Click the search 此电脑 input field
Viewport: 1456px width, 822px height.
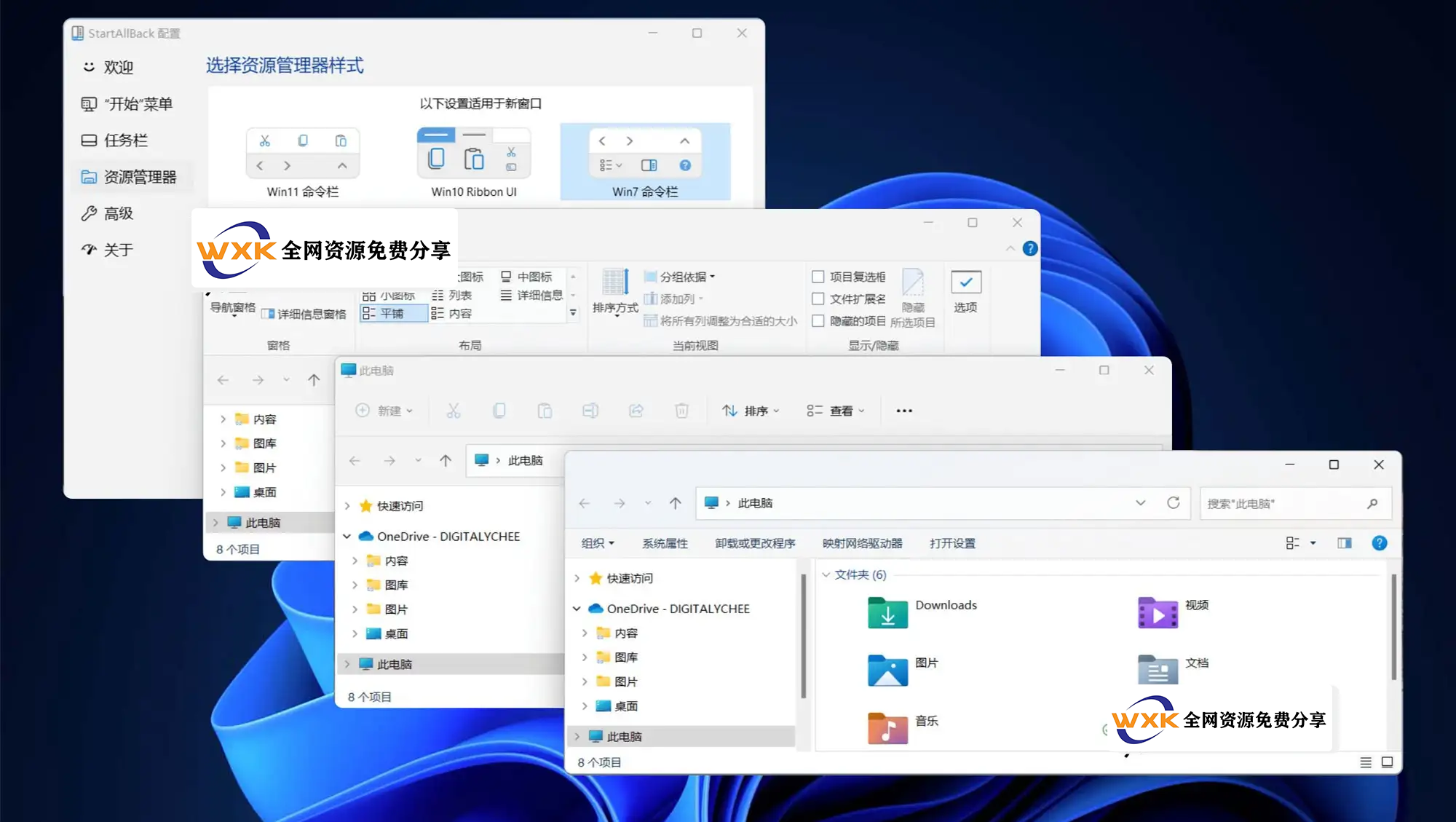(x=1295, y=503)
